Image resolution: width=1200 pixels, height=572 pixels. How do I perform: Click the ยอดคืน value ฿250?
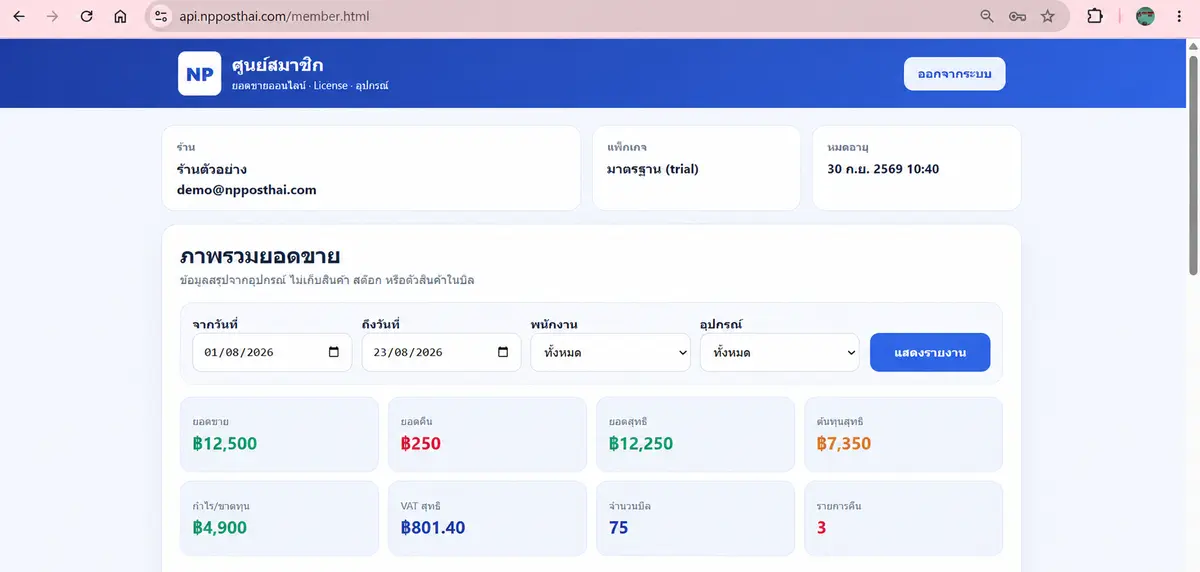tap(420, 443)
